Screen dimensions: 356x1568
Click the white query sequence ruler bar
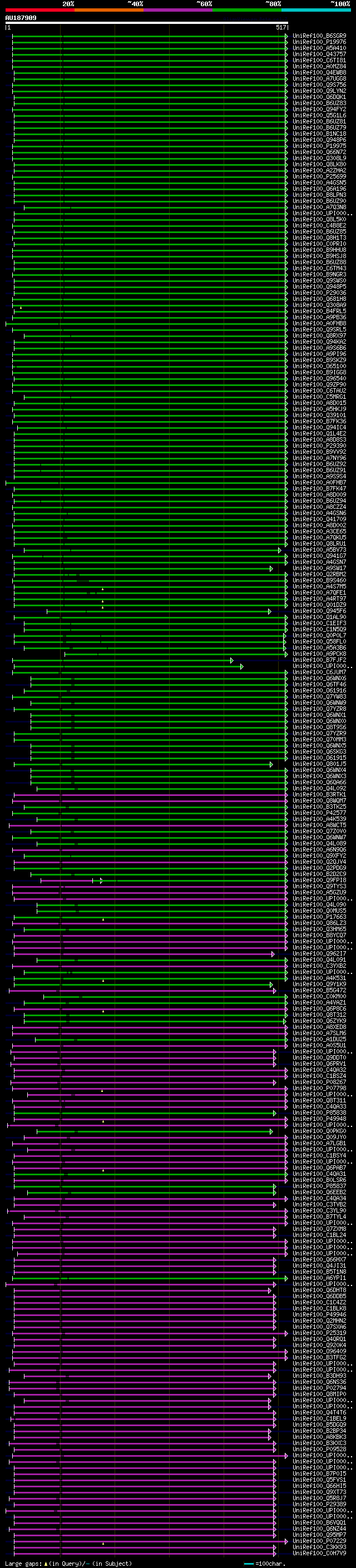tap(147, 23)
